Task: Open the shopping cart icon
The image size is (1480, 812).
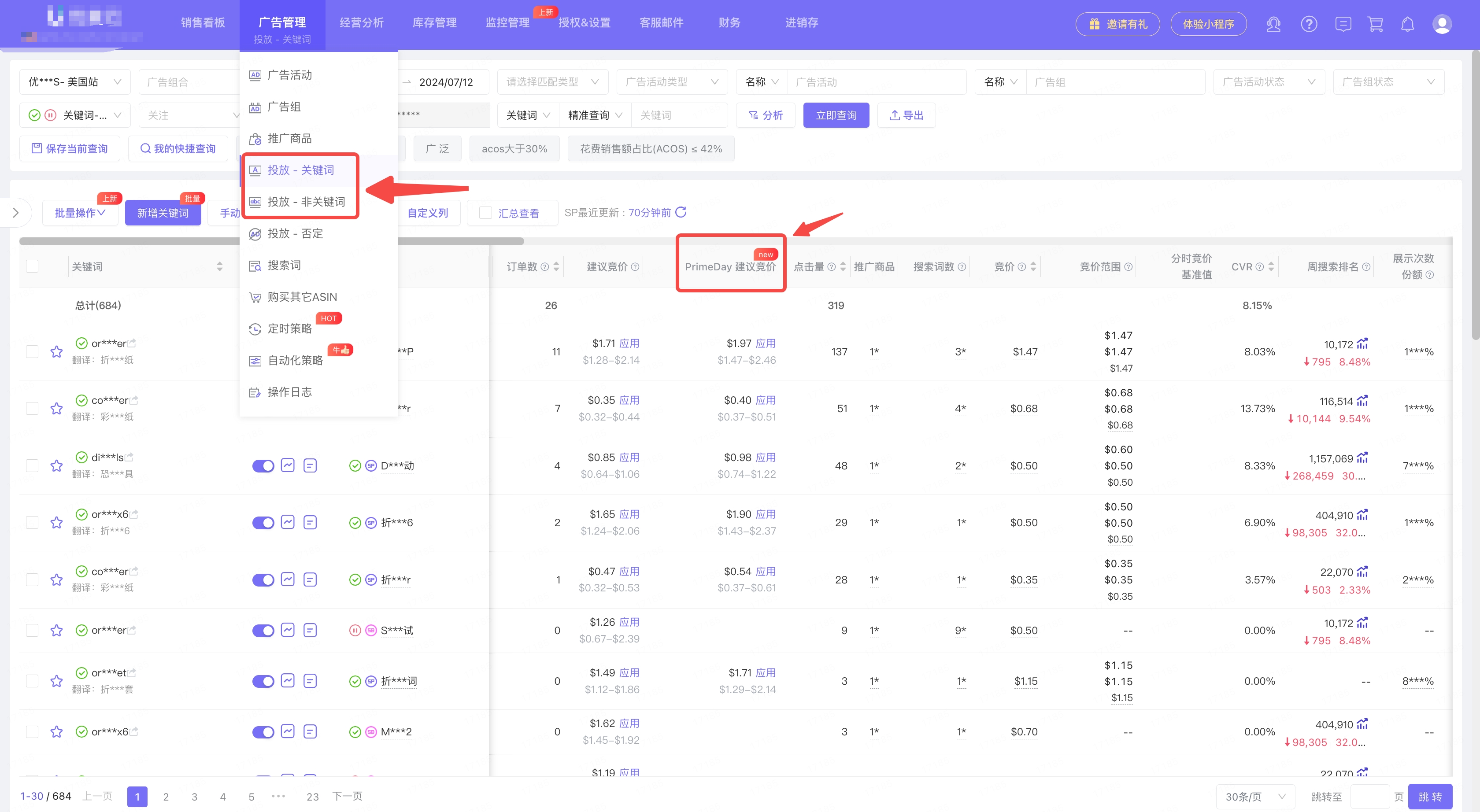Action: coord(1375,24)
